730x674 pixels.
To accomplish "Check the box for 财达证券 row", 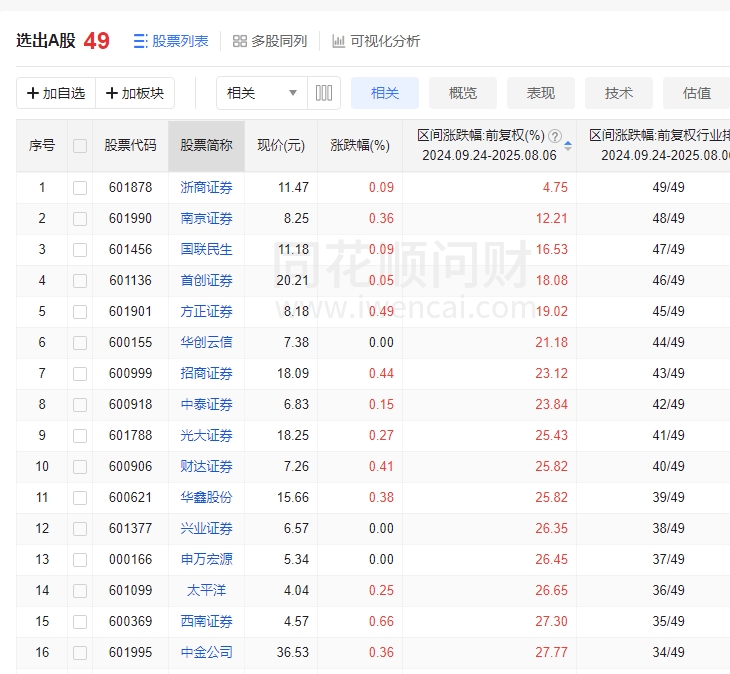I will click(x=80, y=466).
